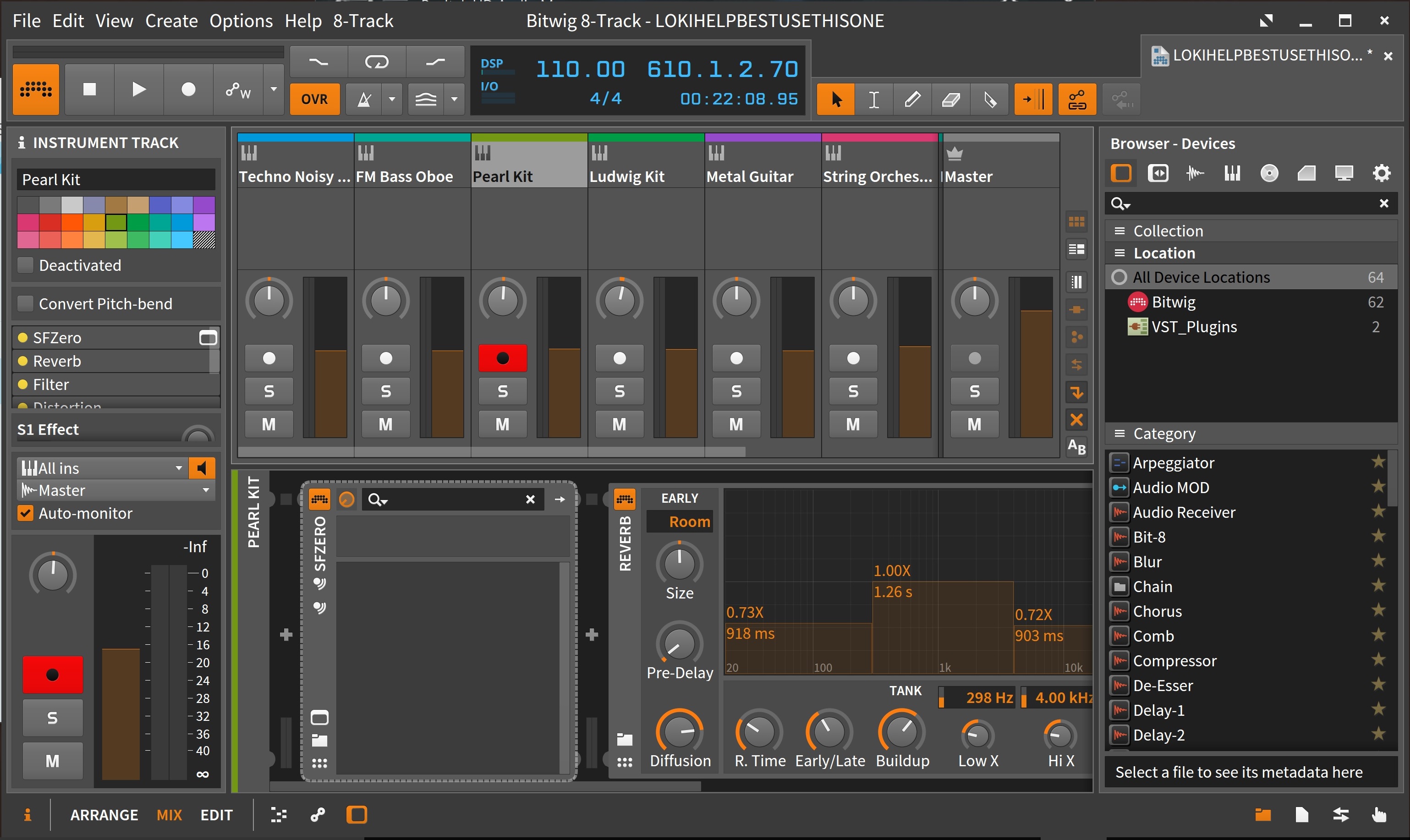Open Browser settings gear
Viewport: 1410px width, 840px height.
[1382, 173]
